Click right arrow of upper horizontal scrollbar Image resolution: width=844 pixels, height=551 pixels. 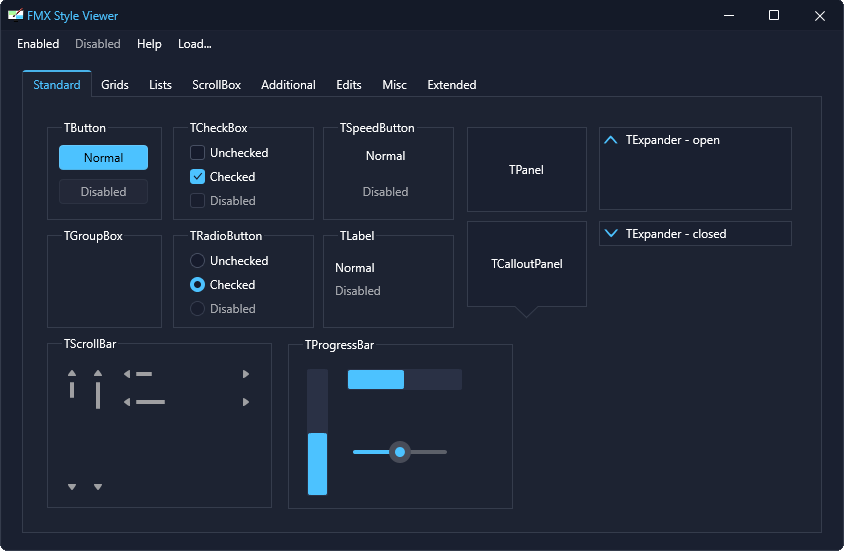[246, 374]
